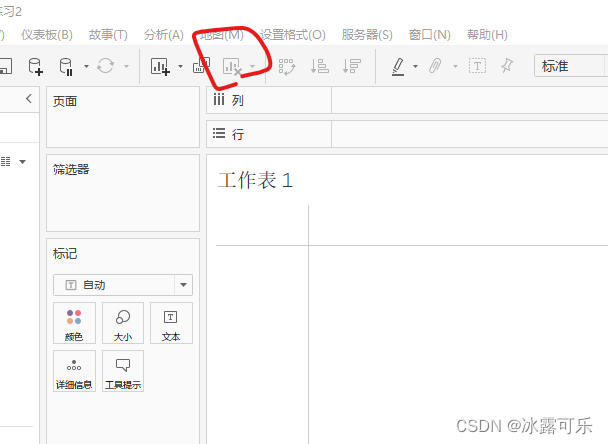Open the 自动 mark type dropdown
608x444 pixels.
coord(123,285)
